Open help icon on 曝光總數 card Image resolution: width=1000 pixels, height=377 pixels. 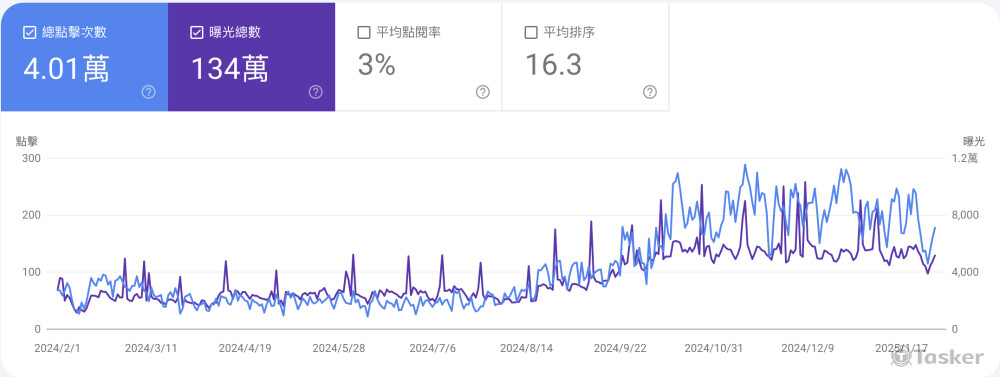pos(316,92)
